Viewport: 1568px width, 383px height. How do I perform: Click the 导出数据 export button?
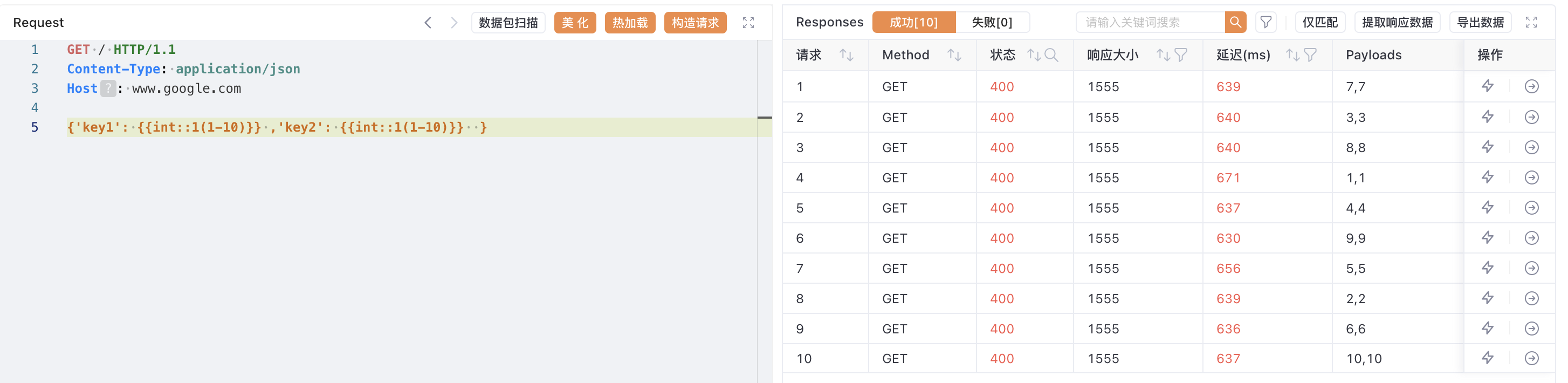(x=1480, y=23)
